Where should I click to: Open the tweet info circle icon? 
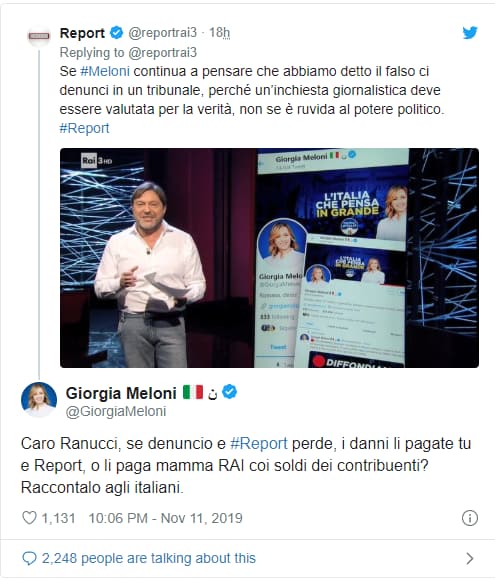click(x=470, y=518)
